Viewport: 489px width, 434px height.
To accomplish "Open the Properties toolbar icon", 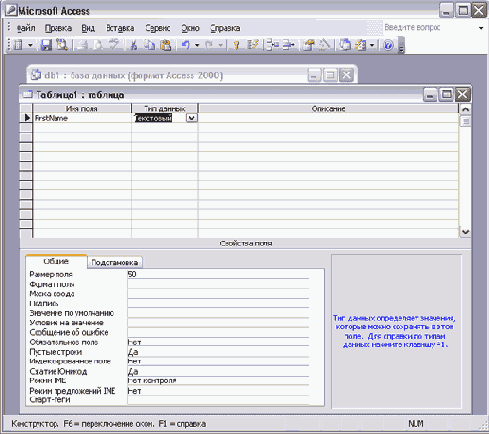I will coord(309,45).
